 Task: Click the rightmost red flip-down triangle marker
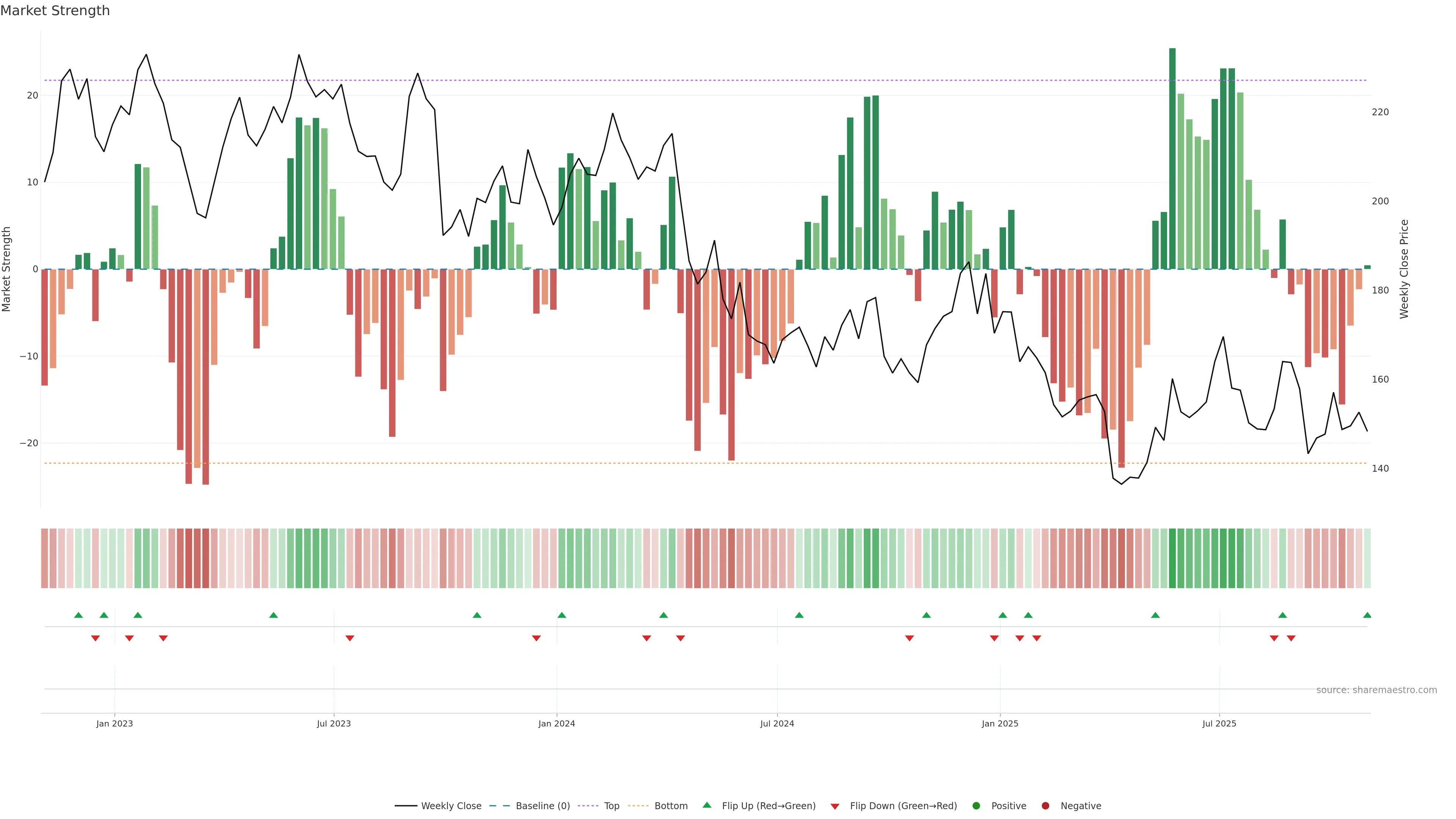pos(1291,638)
